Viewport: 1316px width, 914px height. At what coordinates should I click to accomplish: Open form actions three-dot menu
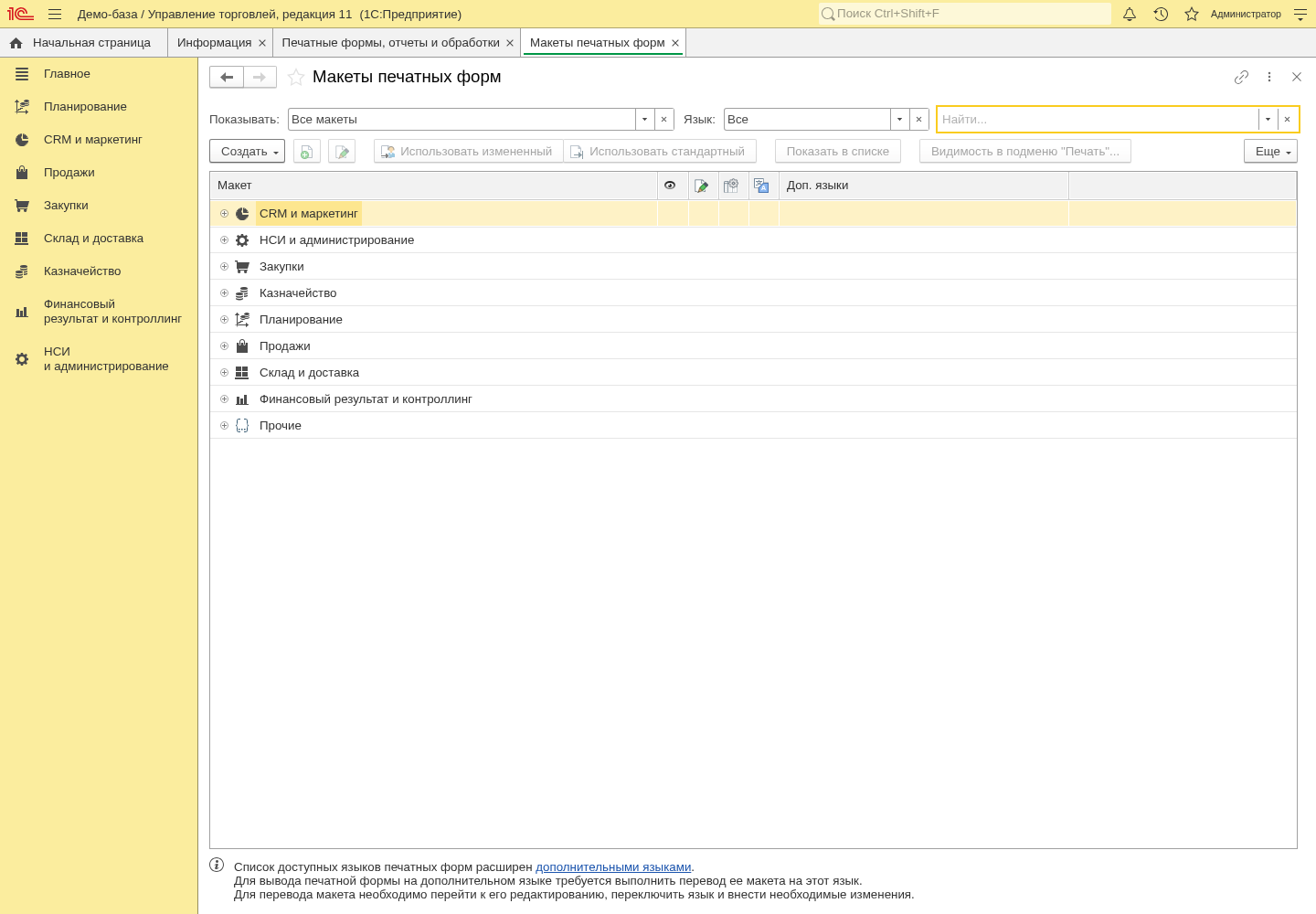1269,77
